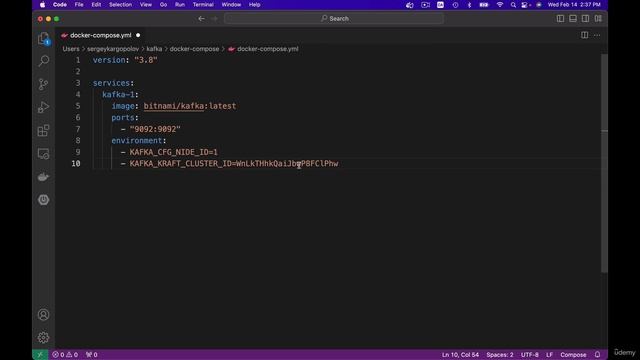Click the KAFKA_KRAFT_CLUSTER_ID line text
The height and width of the screenshot is (360, 640).
pyautogui.click(x=234, y=164)
